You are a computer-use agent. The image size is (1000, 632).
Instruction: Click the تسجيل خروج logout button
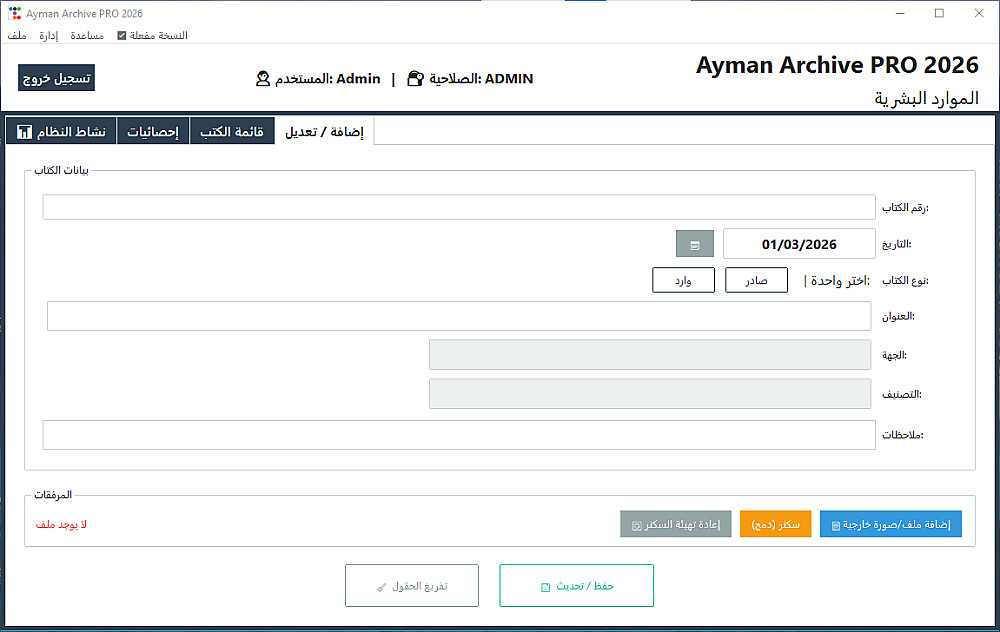click(56, 78)
